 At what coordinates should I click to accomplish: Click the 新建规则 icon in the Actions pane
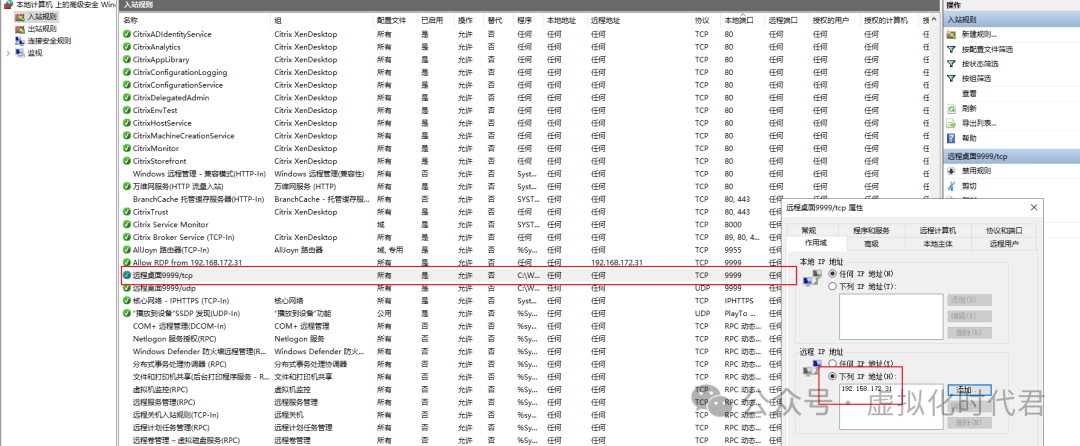click(x=951, y=34)
